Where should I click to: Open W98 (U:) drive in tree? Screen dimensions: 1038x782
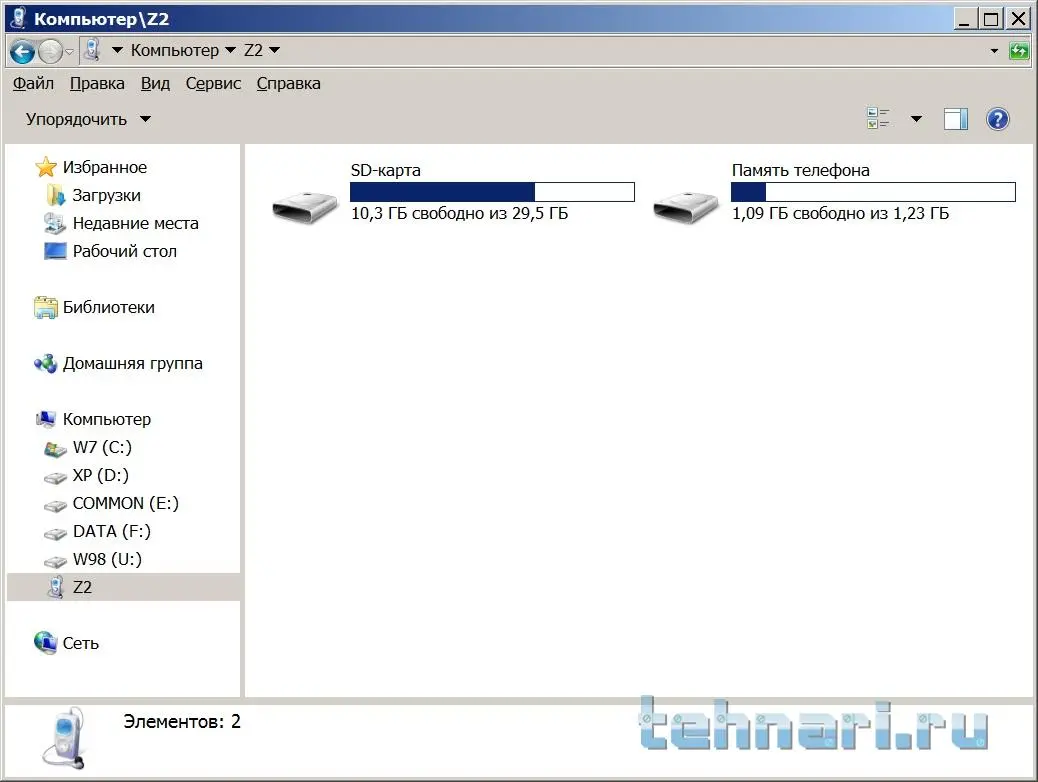pyautogui.click(x=107, y=559)
